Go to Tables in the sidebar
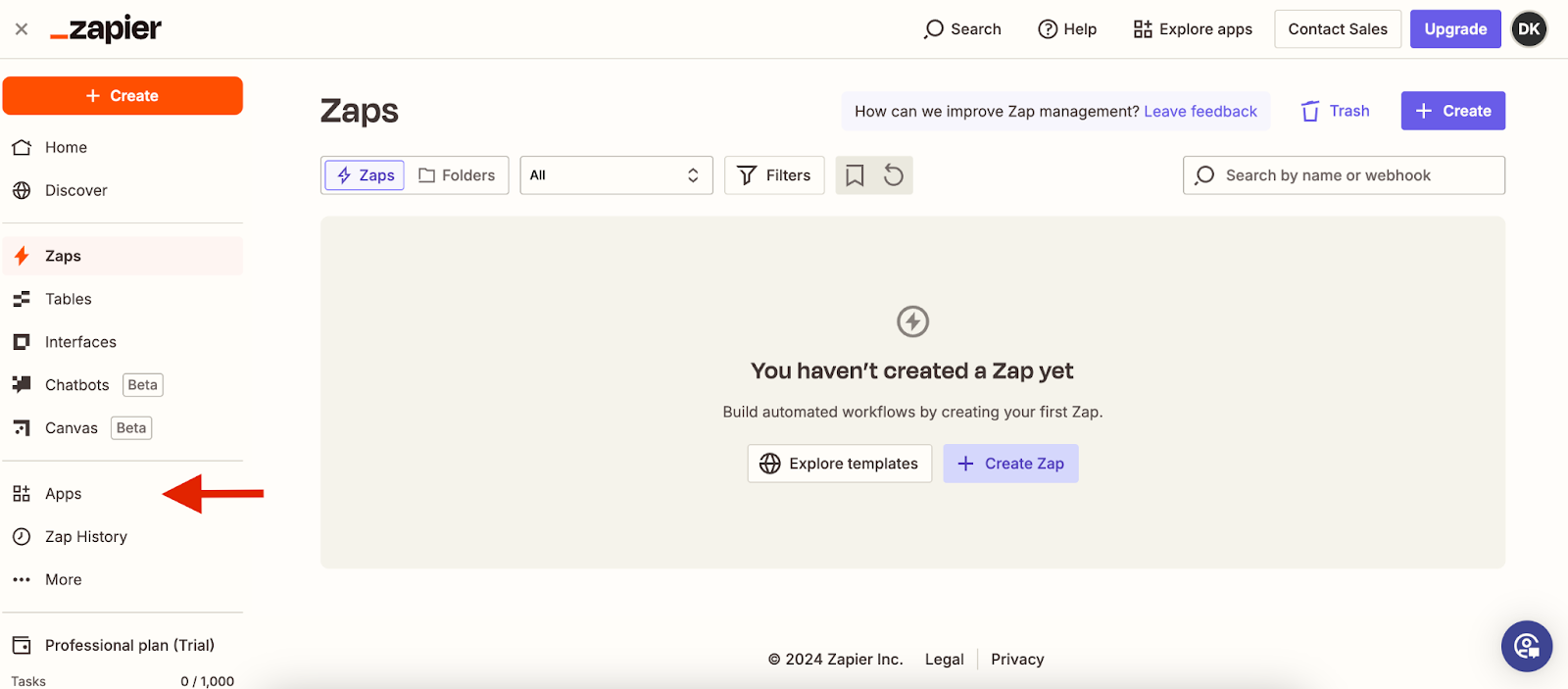Image resolution: width=1568 pixels, height=689 pixels. click(x=68, y=299)
